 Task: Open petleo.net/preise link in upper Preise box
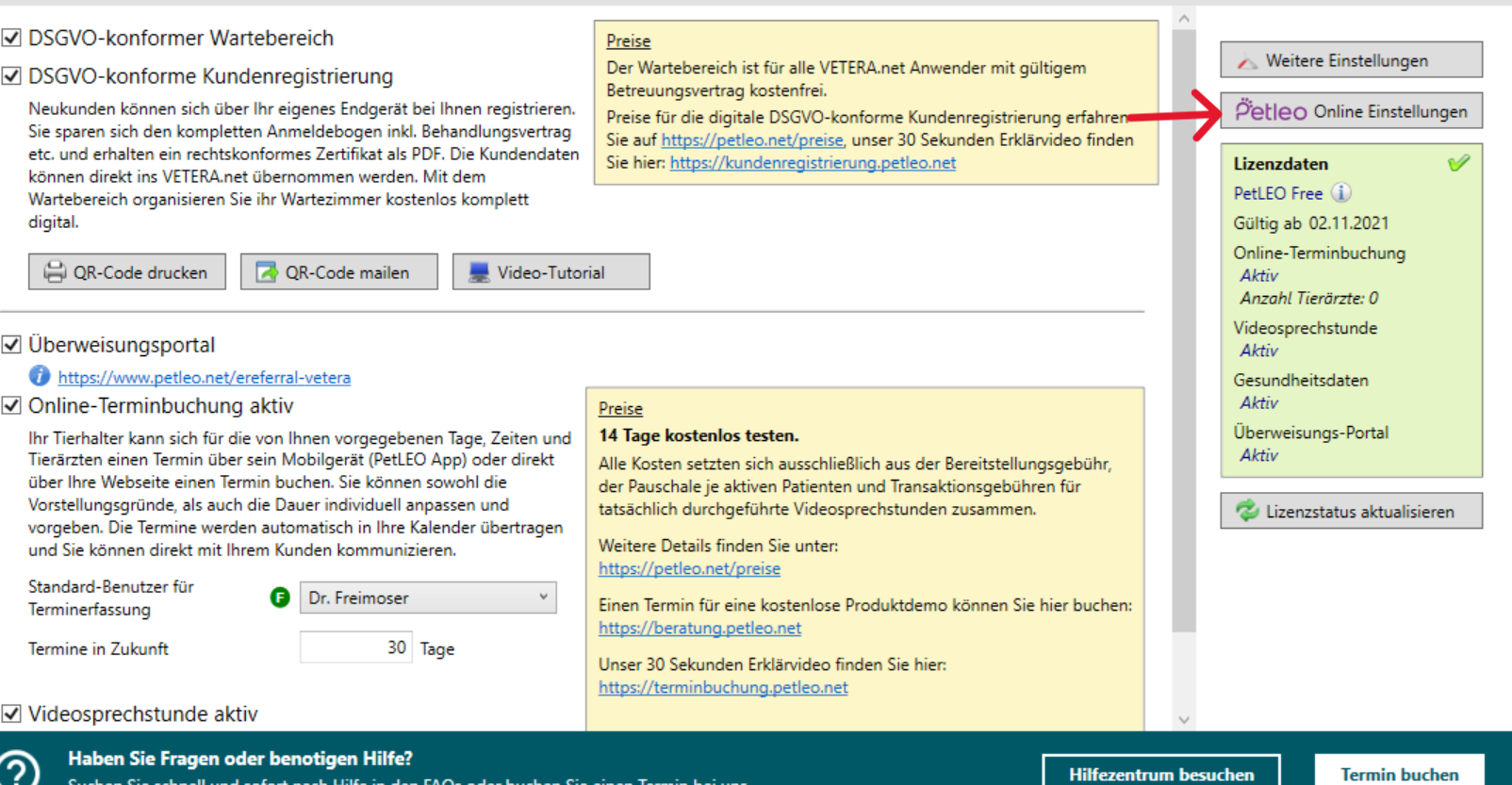pos(752,139)
